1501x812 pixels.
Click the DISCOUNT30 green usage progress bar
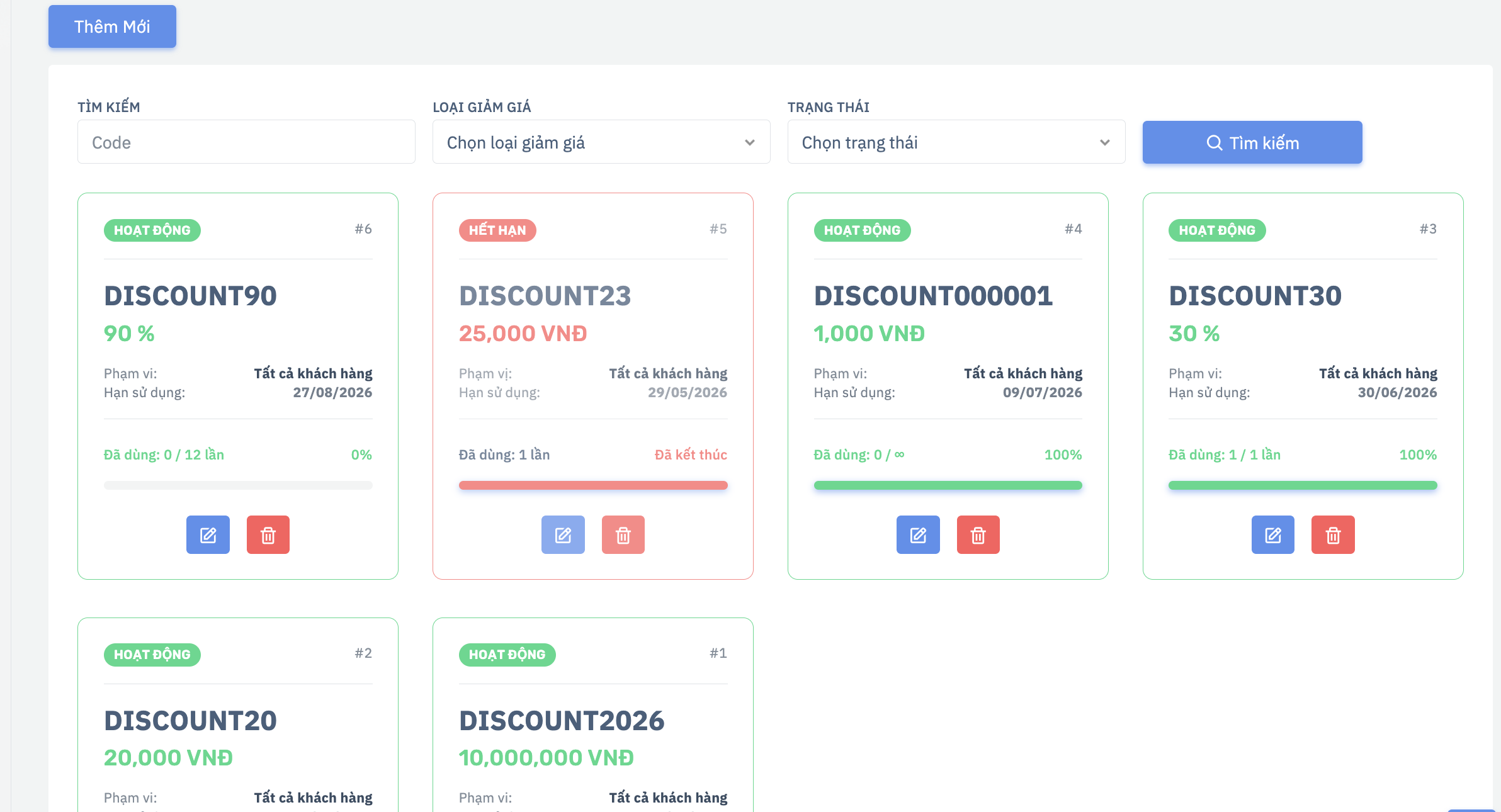coord(1303,485)
